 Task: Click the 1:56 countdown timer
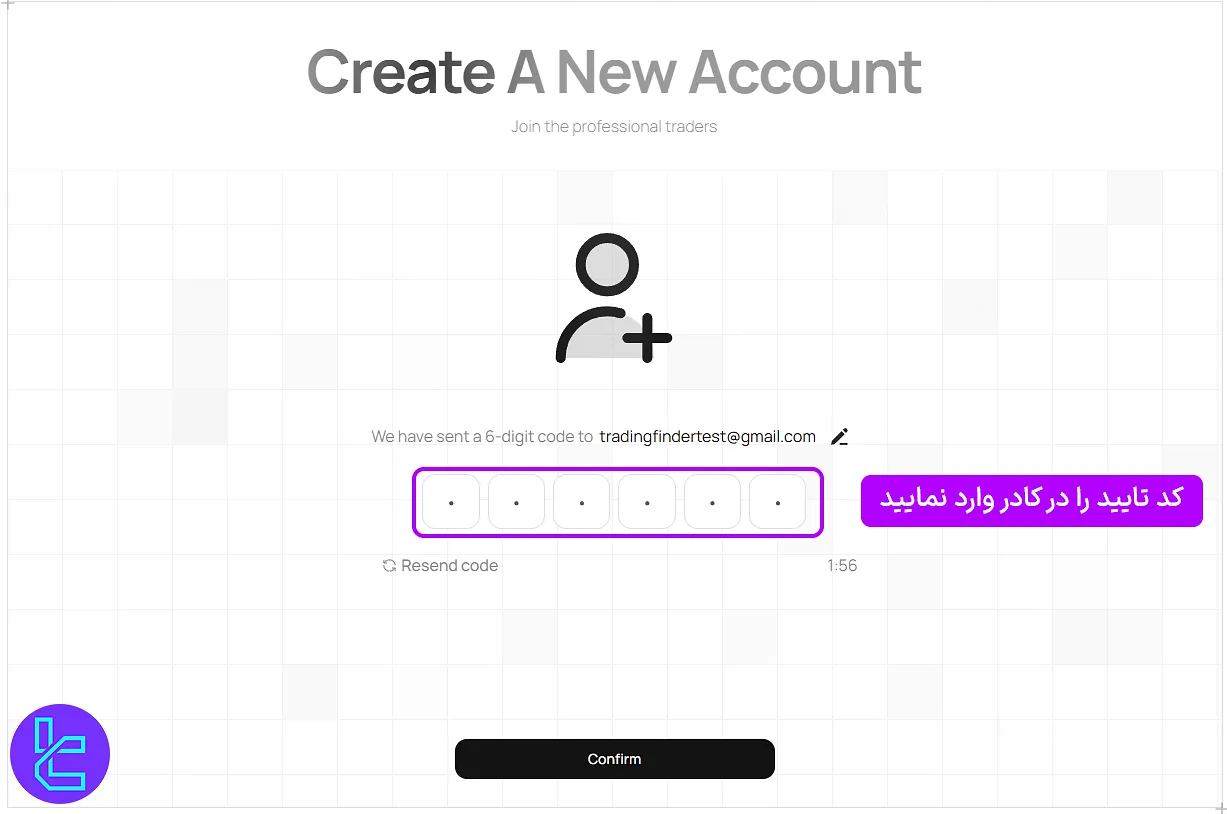pyautogui.click(x=842, y=566)
